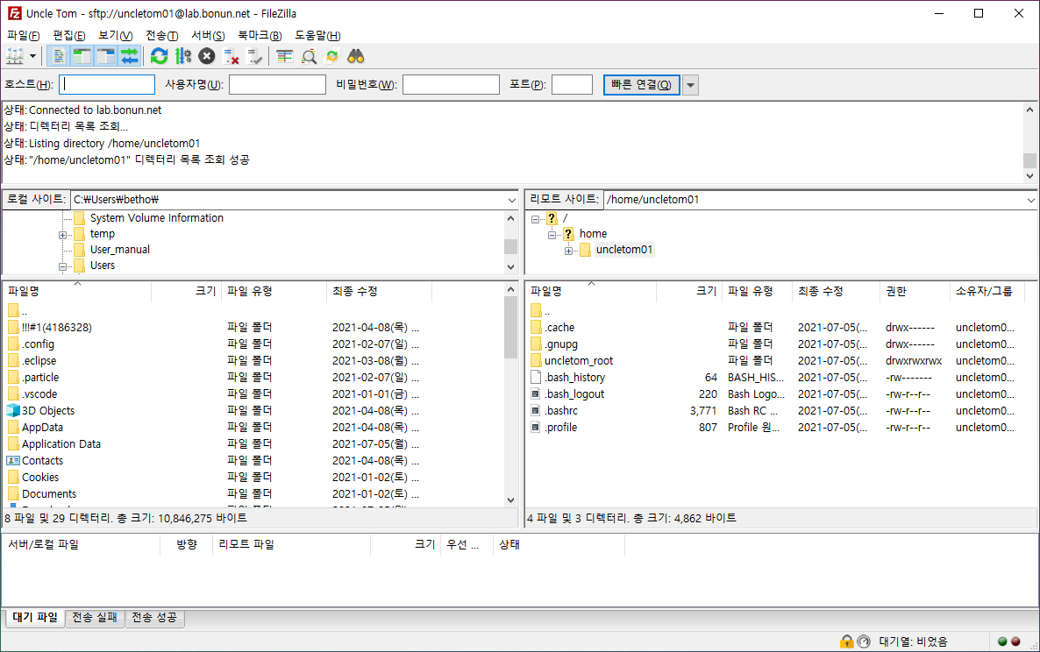Sort remote files by 권한 column
Screen dimensions: 1040x652
tap(915, 291)
